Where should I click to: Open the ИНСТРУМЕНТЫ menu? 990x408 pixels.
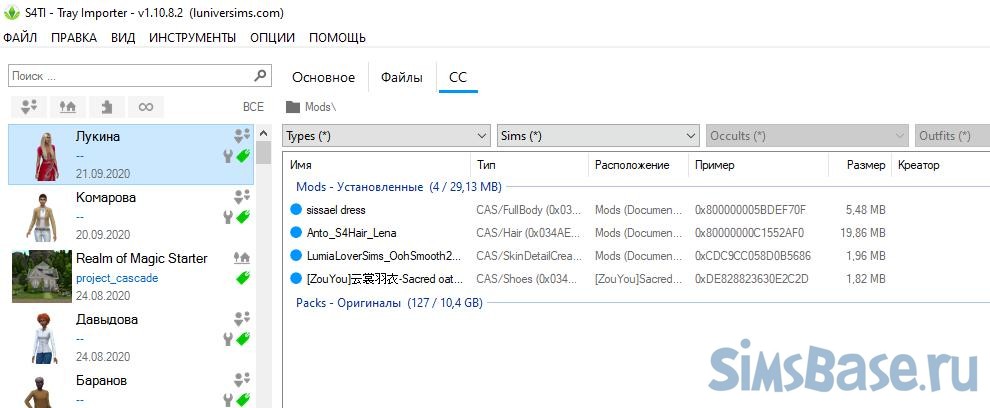(x=192, y=38)
